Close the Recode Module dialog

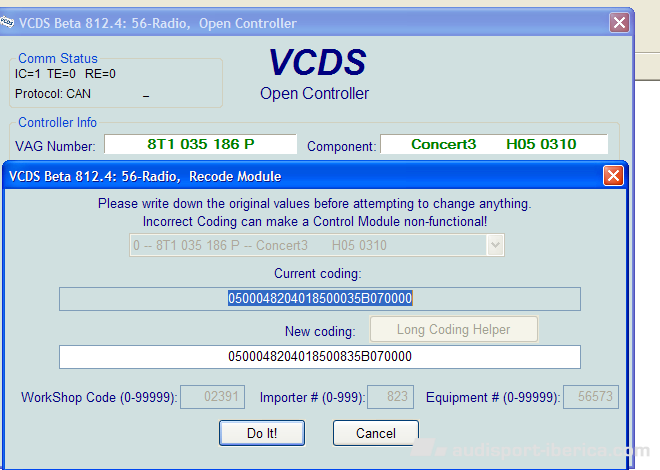(613, 175)
